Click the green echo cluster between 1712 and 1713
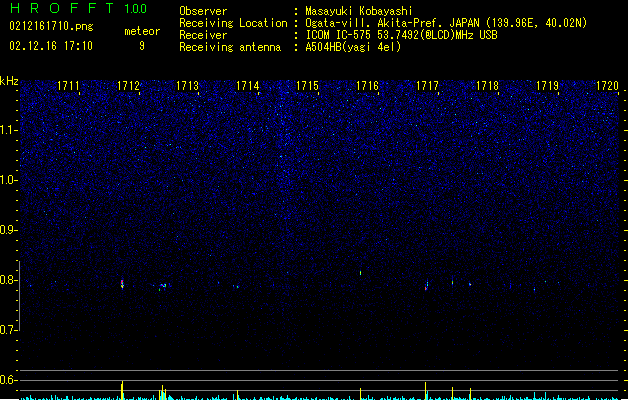The height and width of the screenshot is (400, 629). point(163,286)
